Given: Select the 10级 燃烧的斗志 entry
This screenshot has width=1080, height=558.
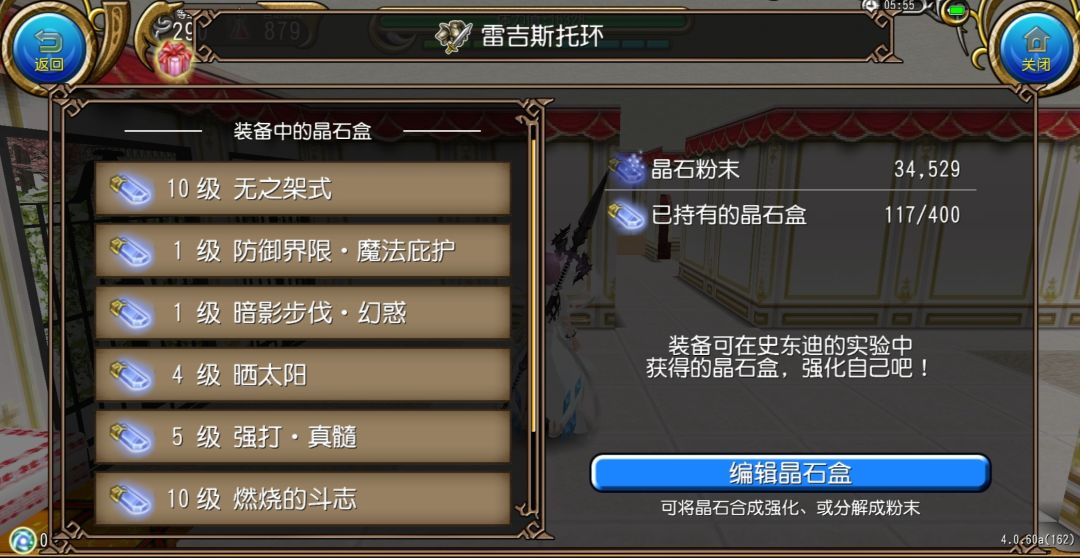Looking at the screenshot, I should pos(303,499).
